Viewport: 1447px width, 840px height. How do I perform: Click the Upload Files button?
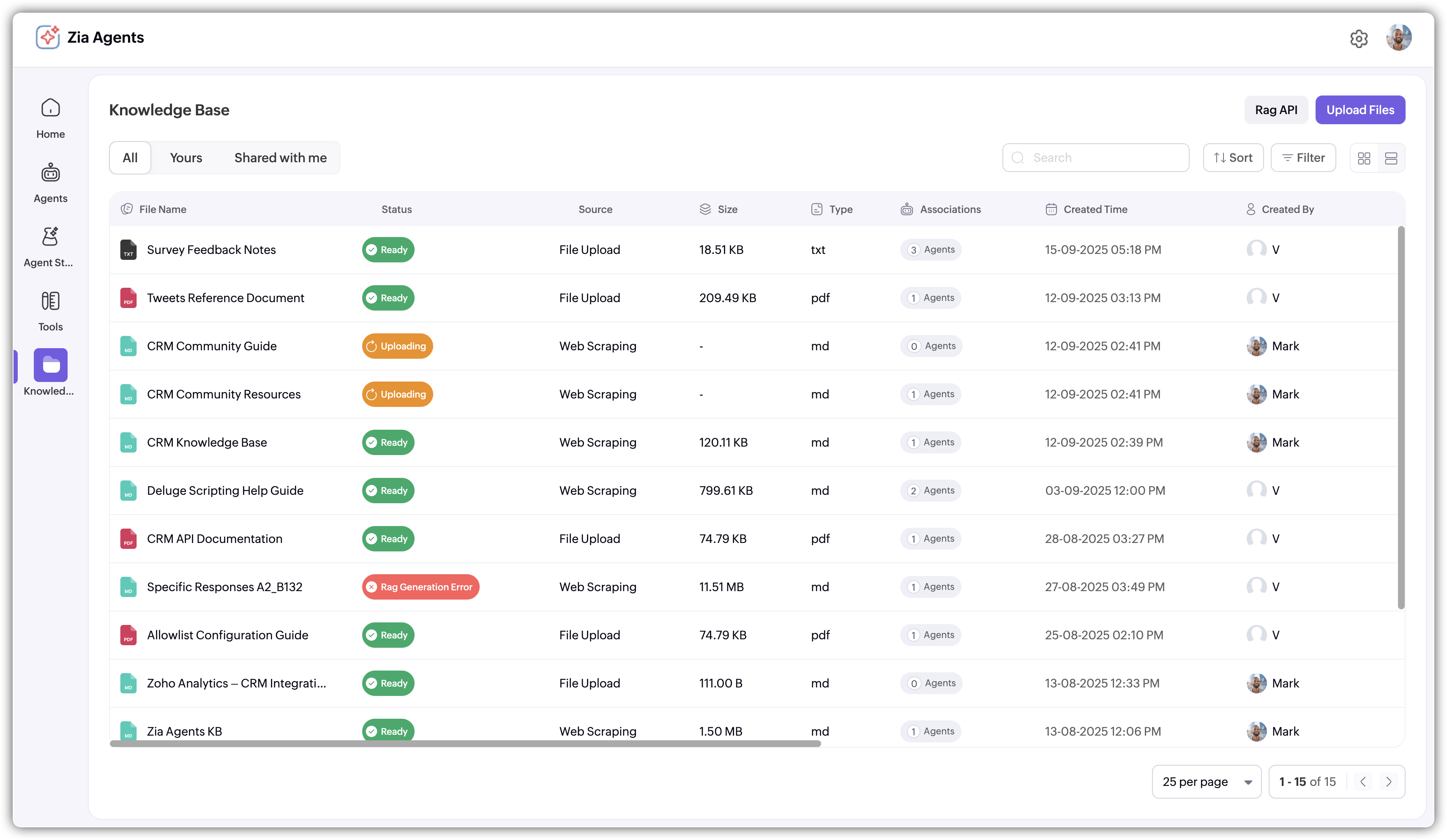1360,110
